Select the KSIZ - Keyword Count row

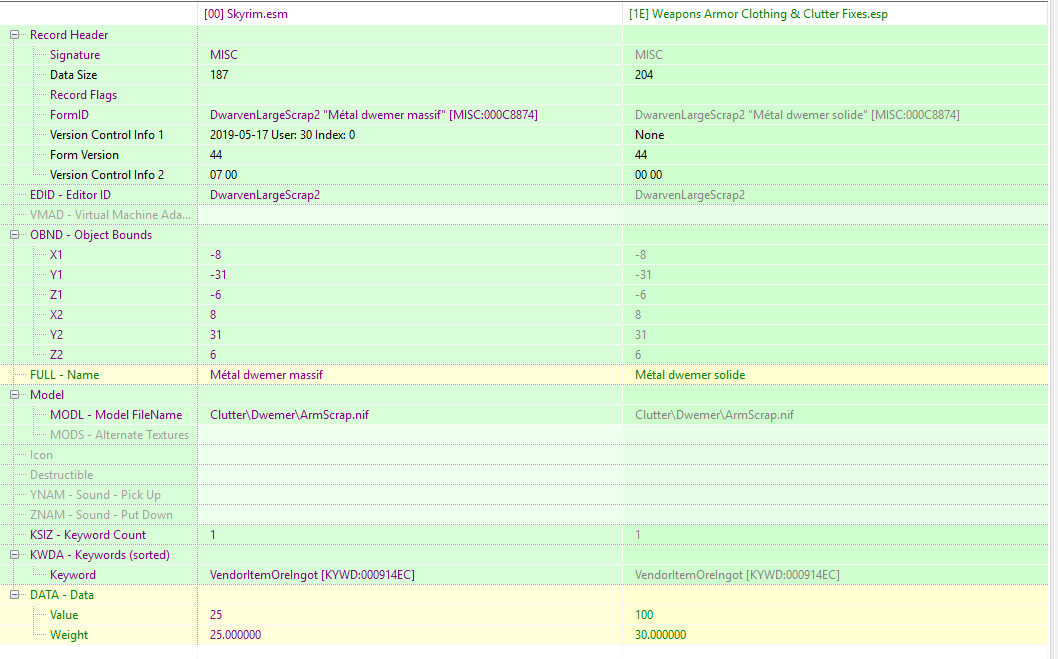pyautogui.click(x=88, y=535)
